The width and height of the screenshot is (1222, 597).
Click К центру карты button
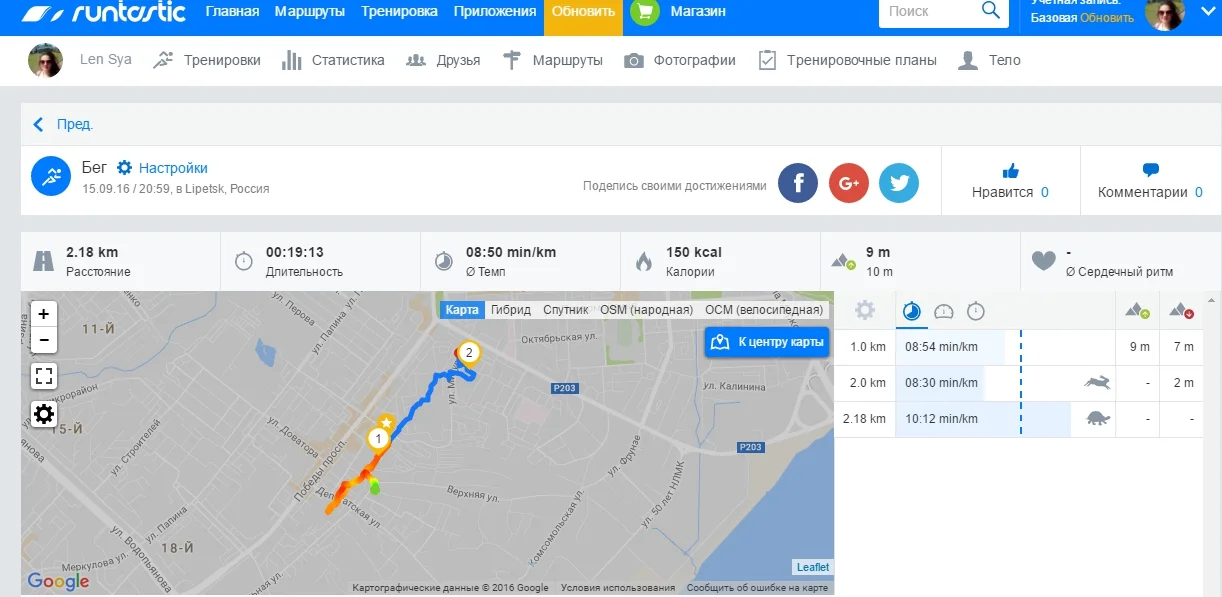tap(767, 342)
